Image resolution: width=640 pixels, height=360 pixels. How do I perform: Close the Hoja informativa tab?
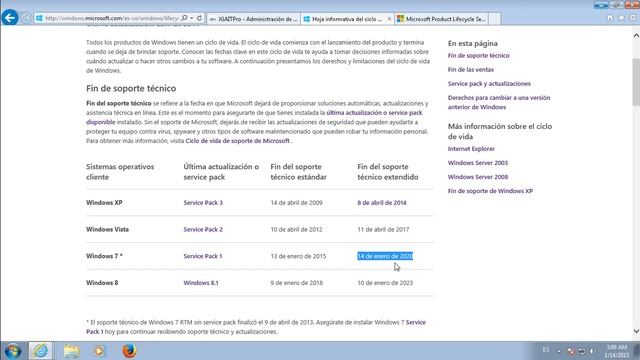389,19
